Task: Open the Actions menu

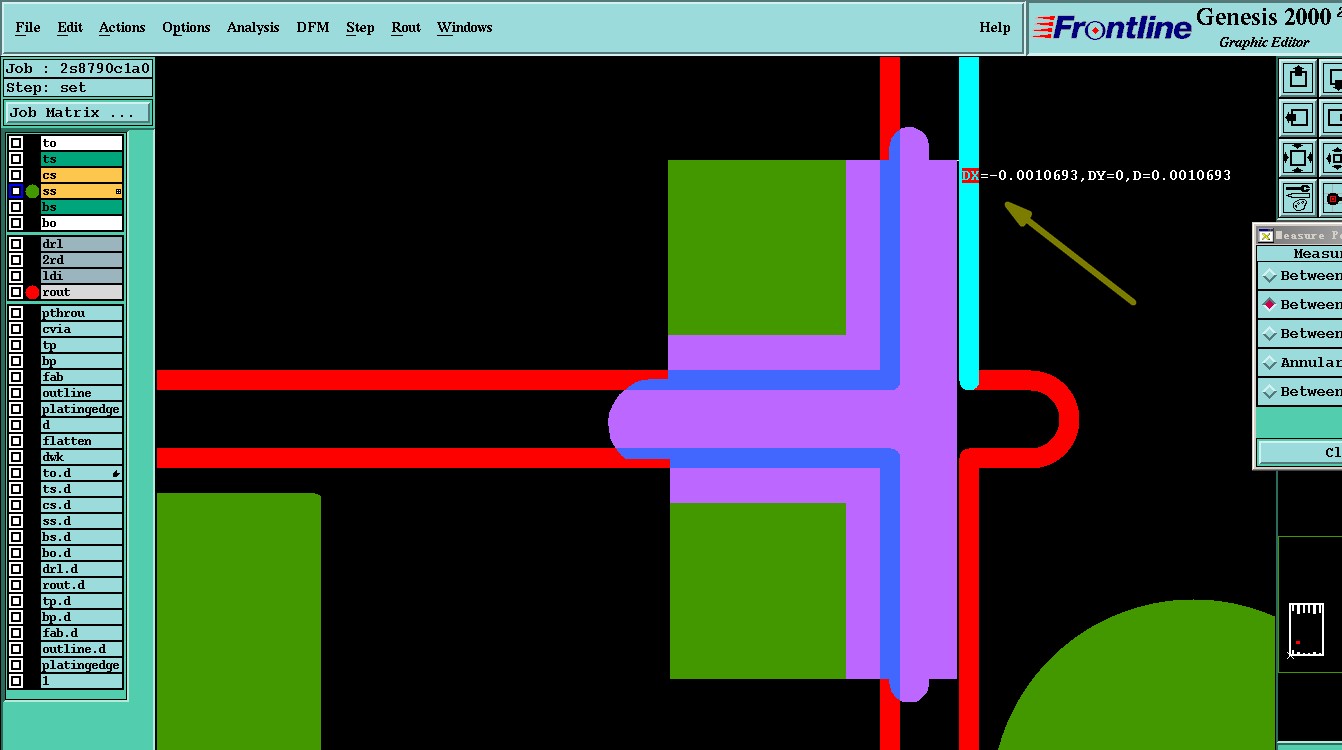Action: point(122,27)
